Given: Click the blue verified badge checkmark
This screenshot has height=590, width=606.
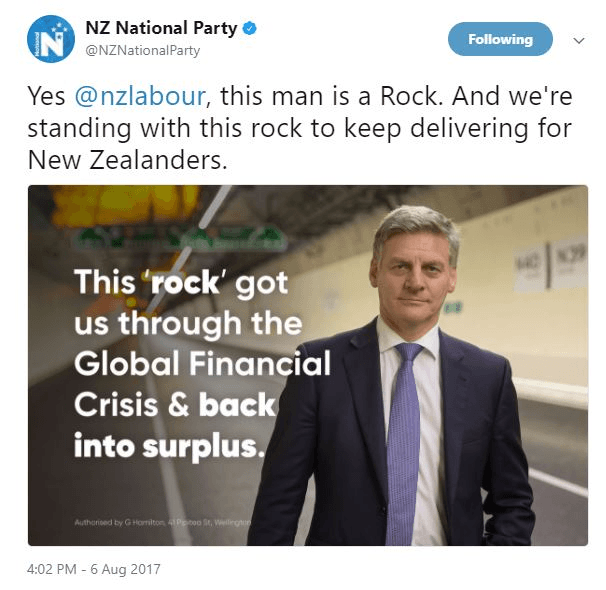Looking at the screenshot, I should click(250, 29).
